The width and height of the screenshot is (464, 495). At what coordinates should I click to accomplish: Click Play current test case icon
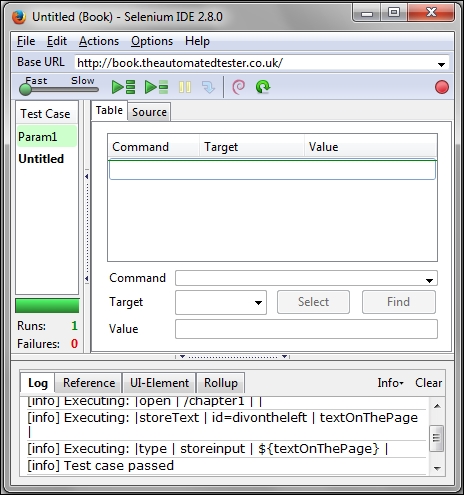pos(156,87)
